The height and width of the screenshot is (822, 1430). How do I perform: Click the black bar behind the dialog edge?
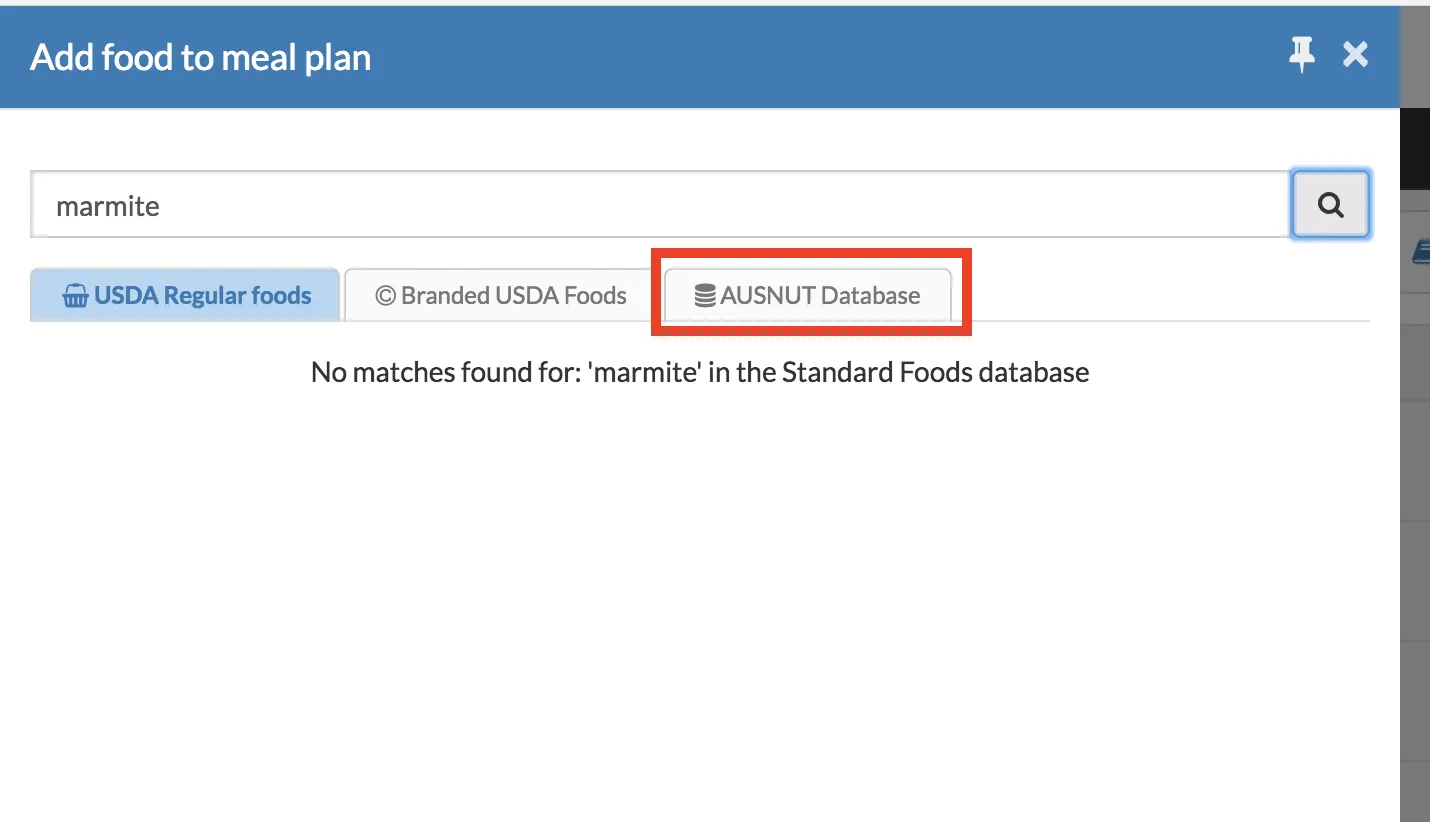[1415, 150]
